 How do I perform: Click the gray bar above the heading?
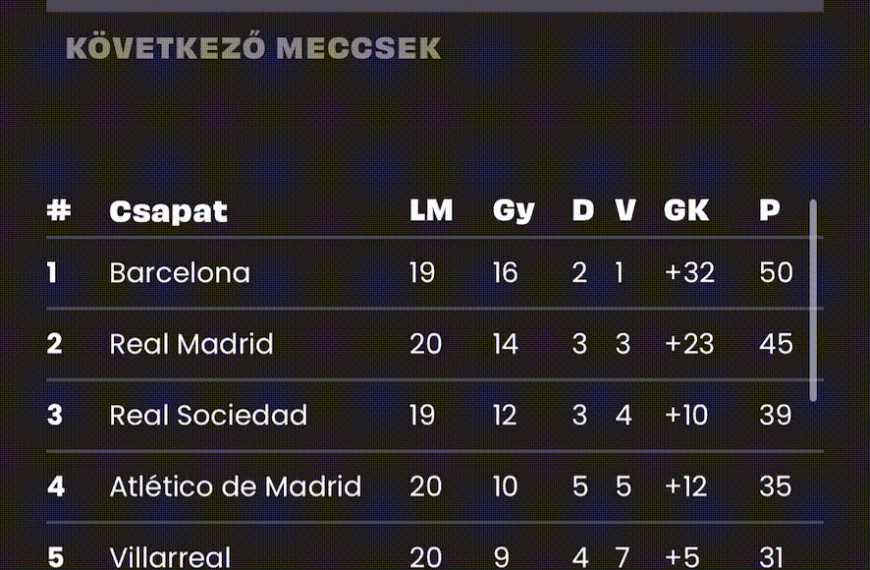click(x=435, y=6)
